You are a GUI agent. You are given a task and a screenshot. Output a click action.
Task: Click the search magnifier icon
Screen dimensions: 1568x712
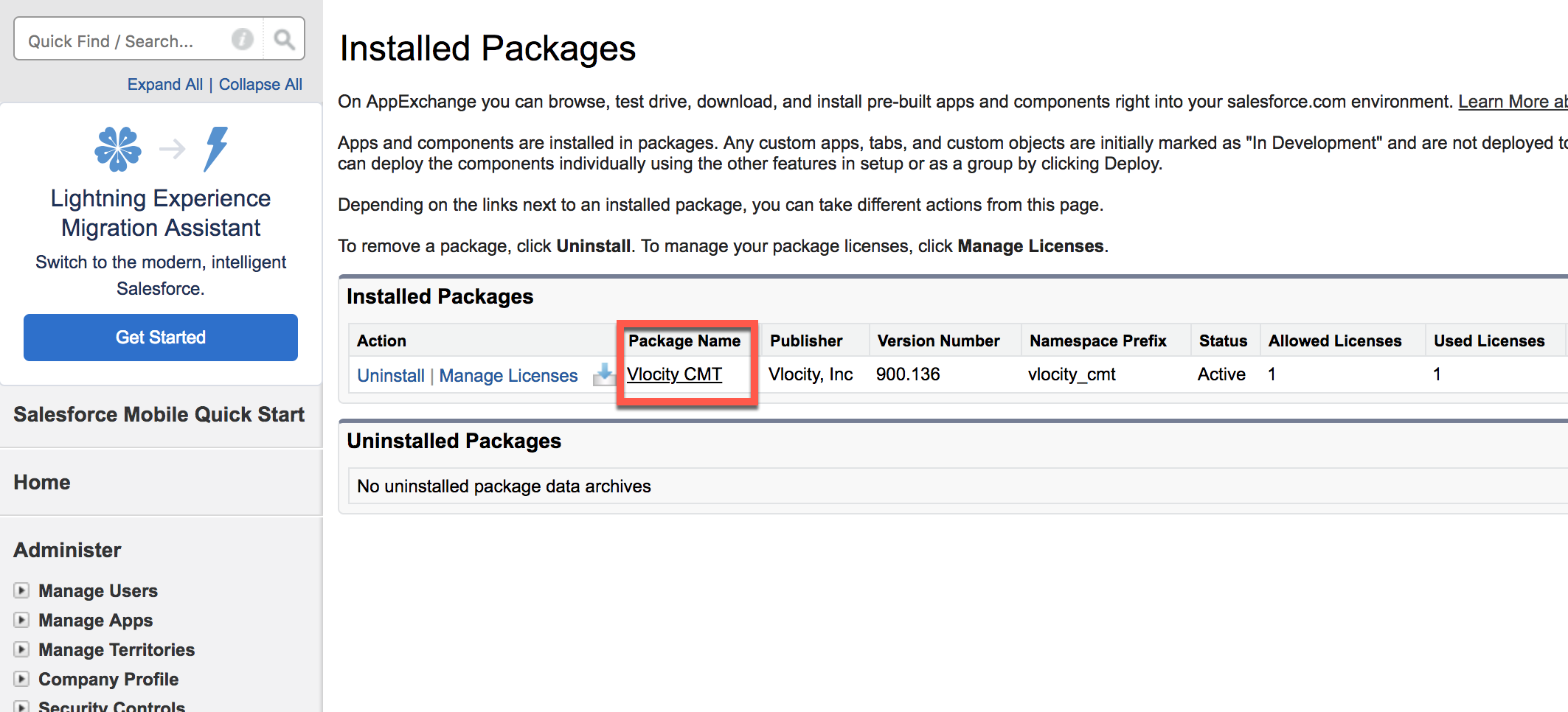(x=284, y=39)
